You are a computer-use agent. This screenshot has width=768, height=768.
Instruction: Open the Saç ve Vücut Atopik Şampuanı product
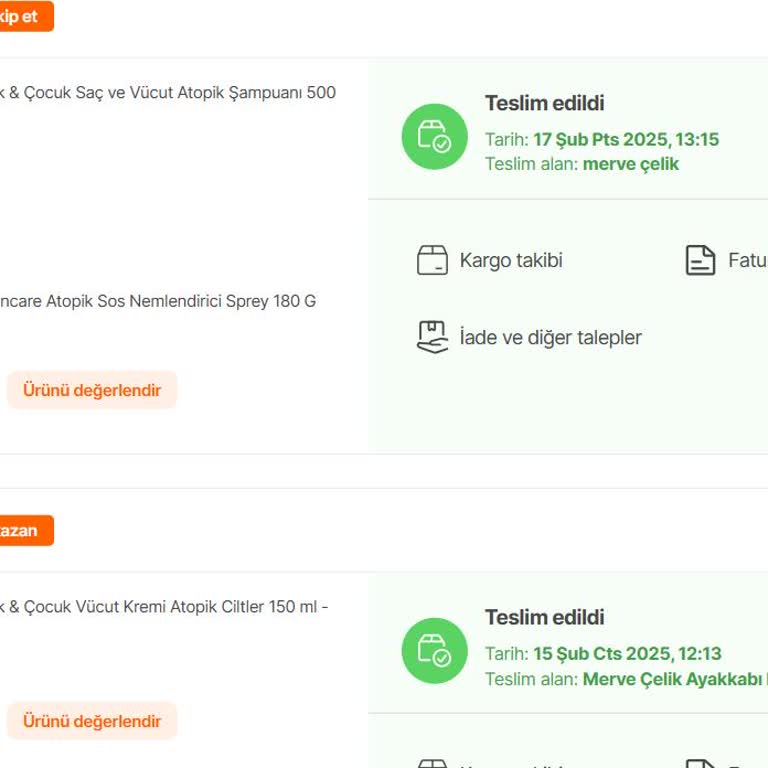click(x=168, y=93)
